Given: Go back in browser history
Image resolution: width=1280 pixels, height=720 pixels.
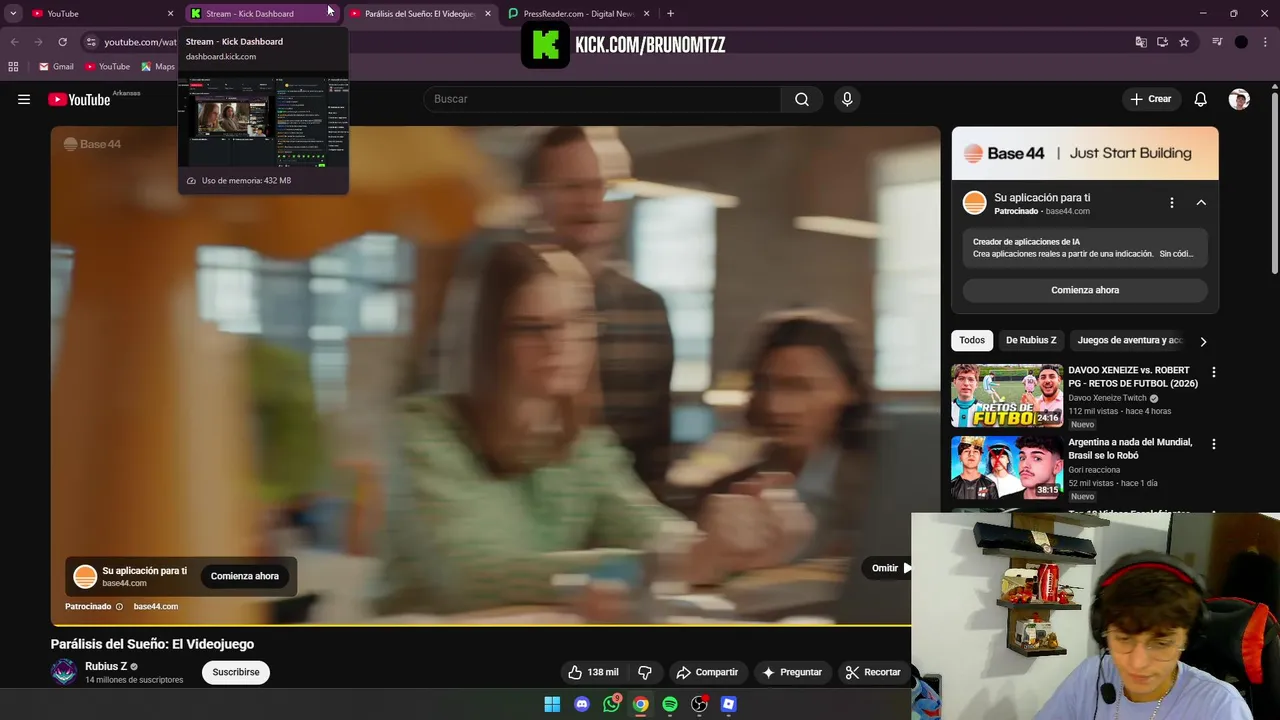Looking at the screenshot, I should tap(14, 42).
